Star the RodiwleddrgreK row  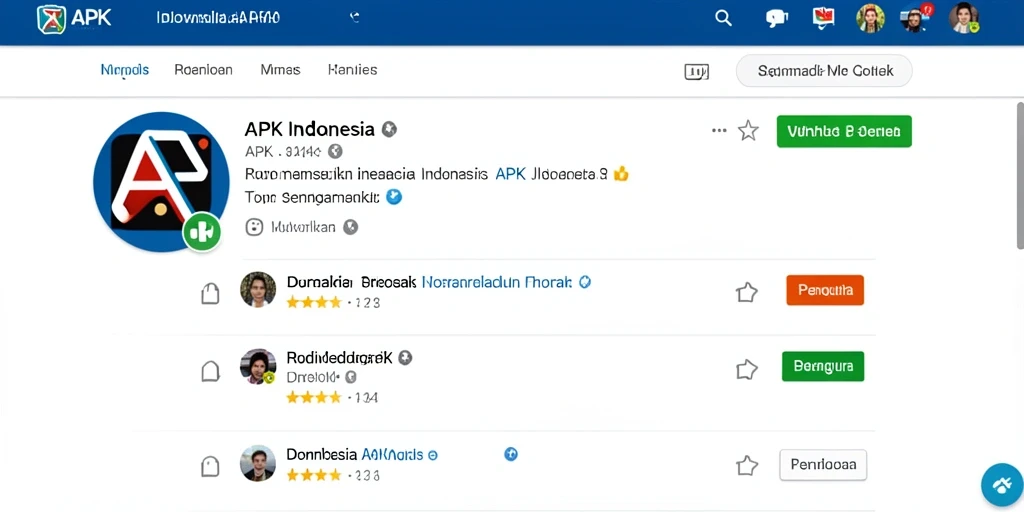(746, 370)
